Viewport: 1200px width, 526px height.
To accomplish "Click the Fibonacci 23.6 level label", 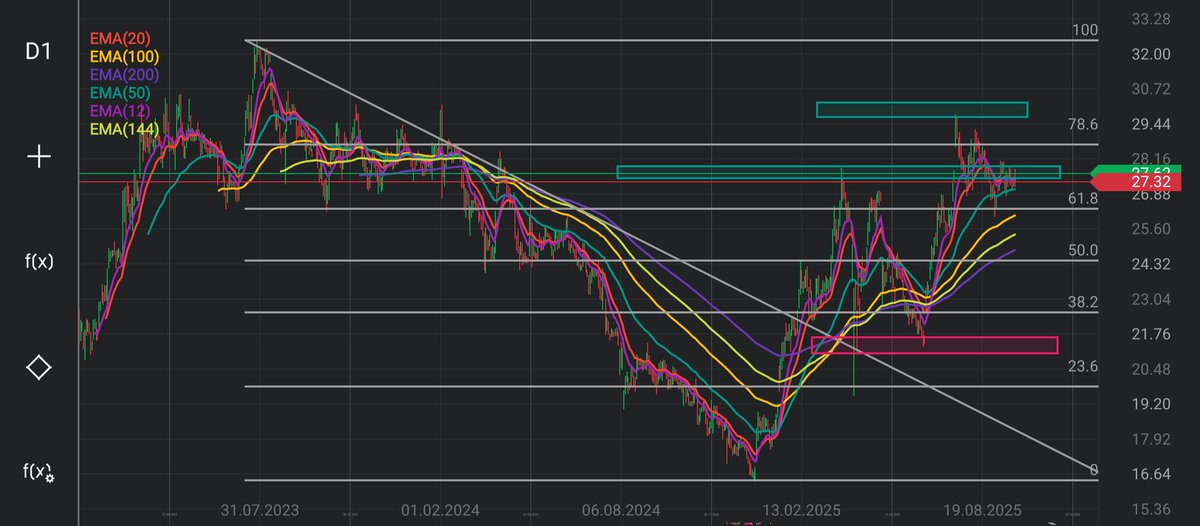I will coord(1083,366).
